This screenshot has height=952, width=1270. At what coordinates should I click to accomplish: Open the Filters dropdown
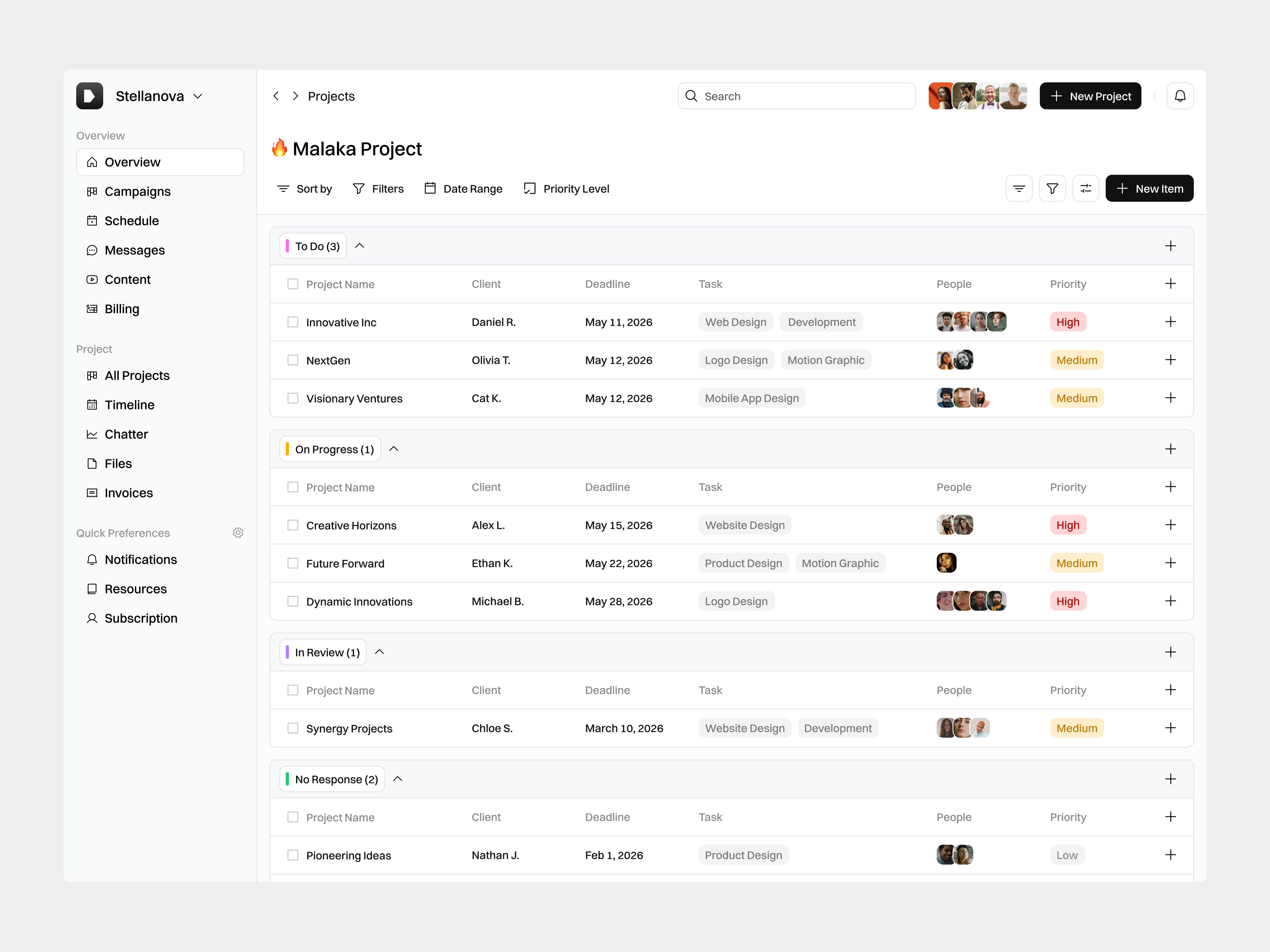tap(378, 188)
